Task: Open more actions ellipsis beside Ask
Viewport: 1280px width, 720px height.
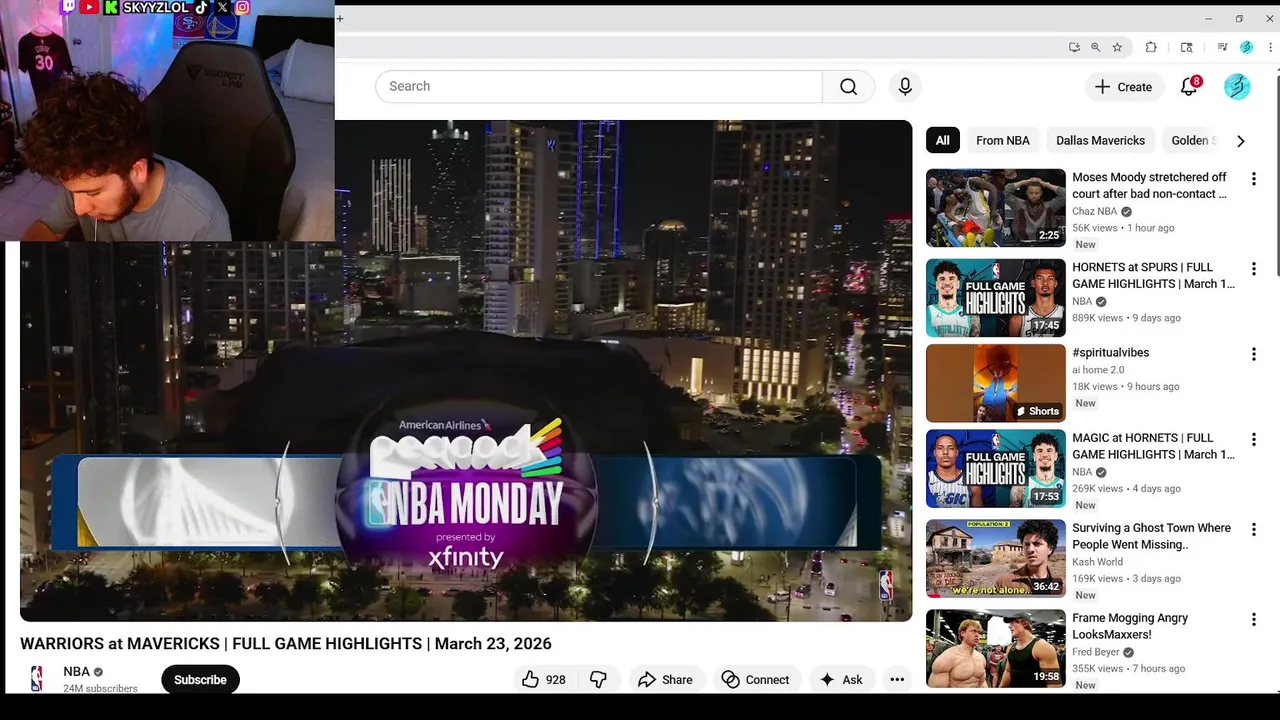Action: [x=897, y=680]
